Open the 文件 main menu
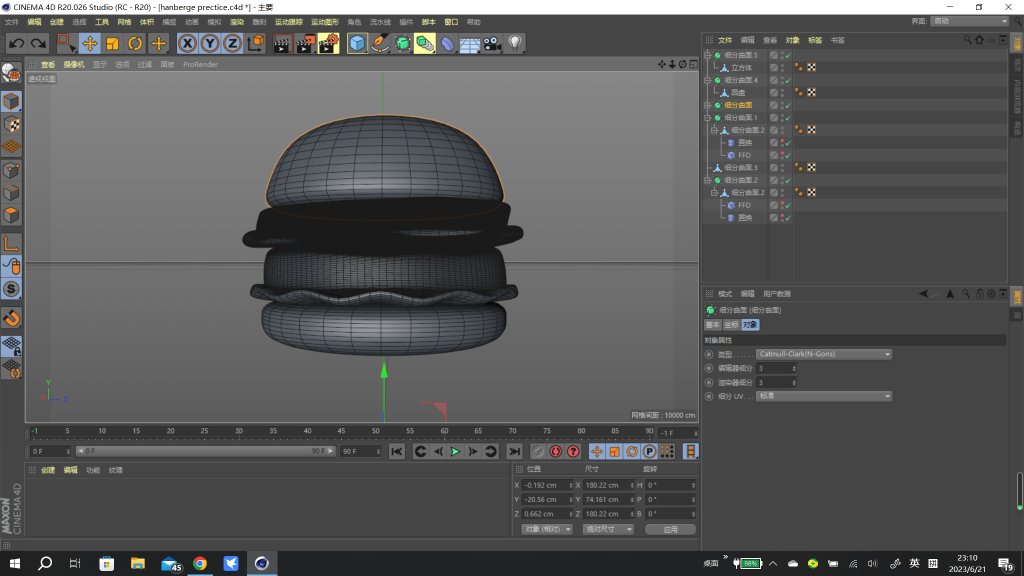 point(12,22)
